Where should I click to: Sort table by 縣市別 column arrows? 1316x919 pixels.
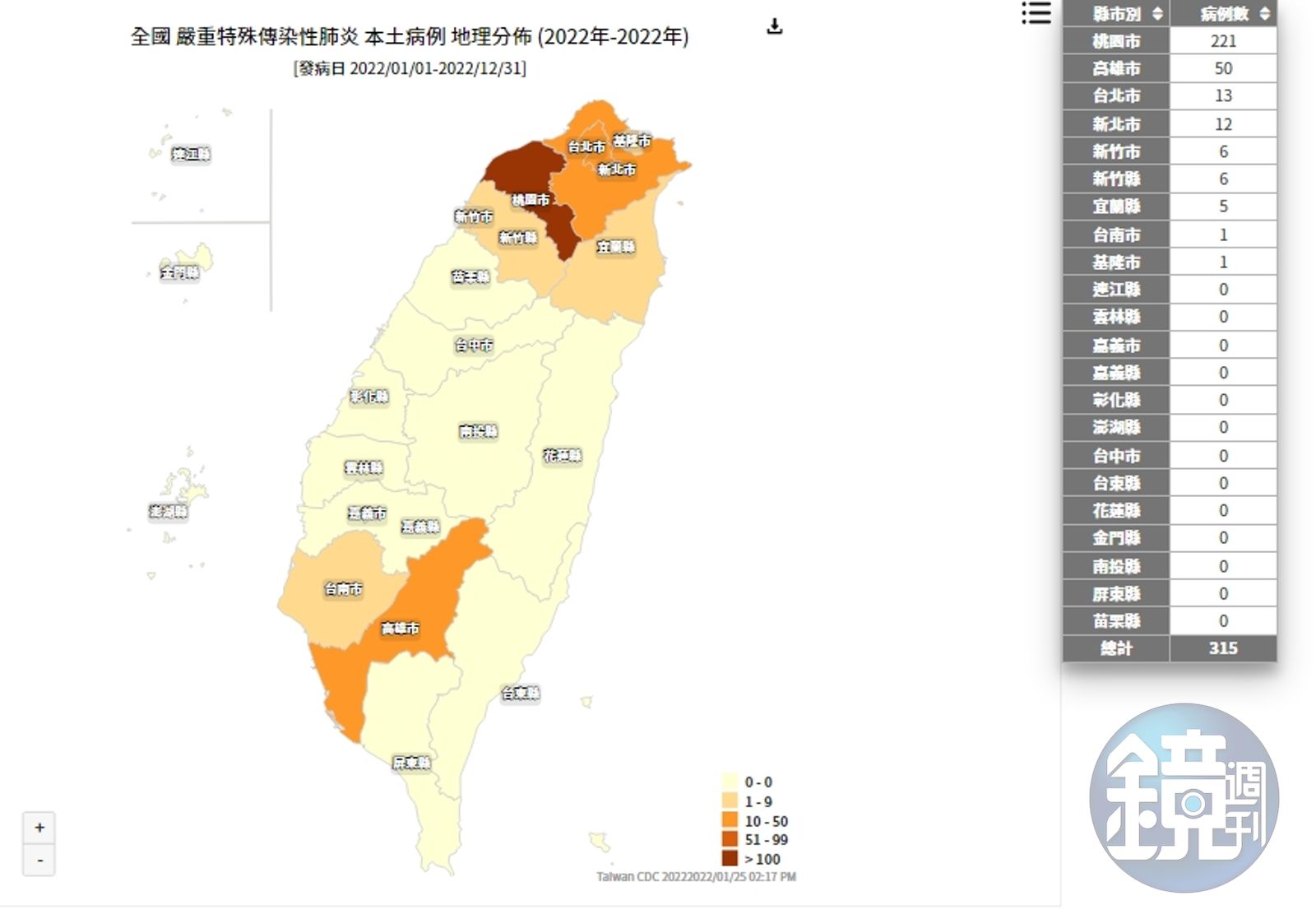pyautogui.click(x=1157, y=14)
